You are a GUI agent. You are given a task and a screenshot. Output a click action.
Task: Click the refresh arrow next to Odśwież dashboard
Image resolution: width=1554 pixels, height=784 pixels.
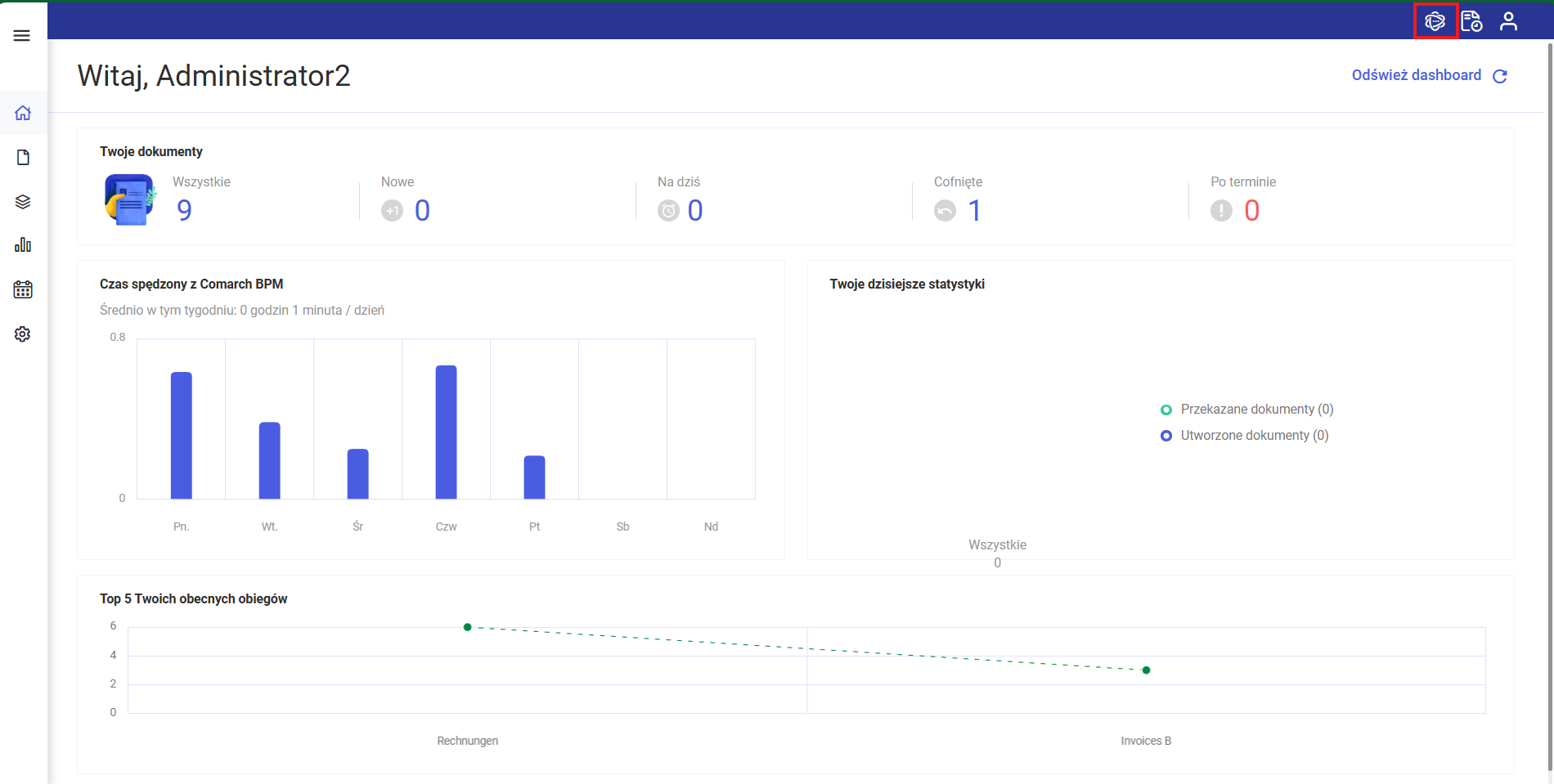coord(1500,76)
